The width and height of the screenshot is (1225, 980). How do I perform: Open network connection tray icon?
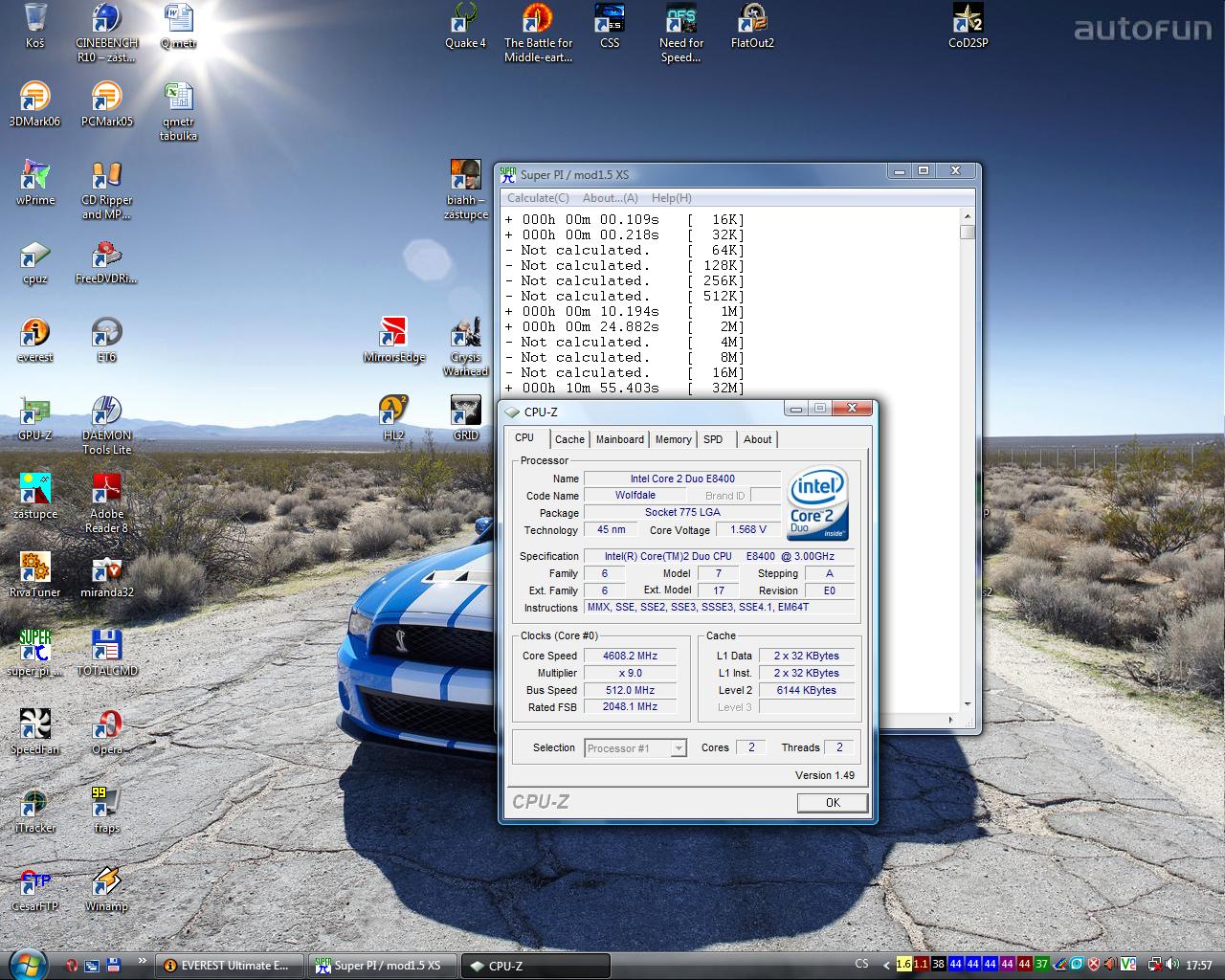(1155, 965)
